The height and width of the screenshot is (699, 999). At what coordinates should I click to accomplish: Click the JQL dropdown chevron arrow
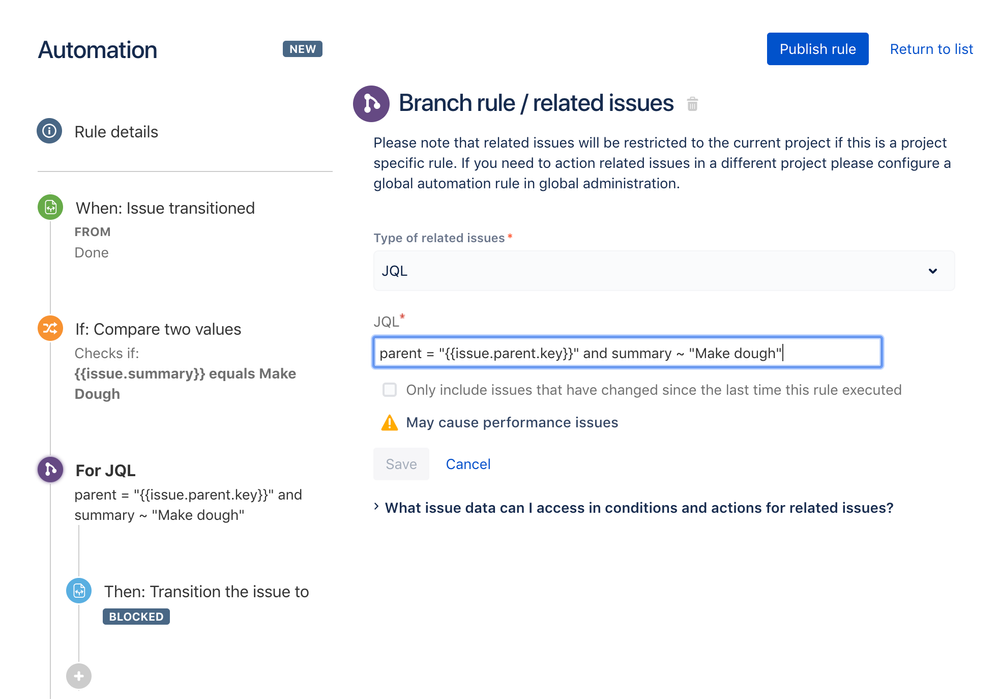click(x=933, y=271)
